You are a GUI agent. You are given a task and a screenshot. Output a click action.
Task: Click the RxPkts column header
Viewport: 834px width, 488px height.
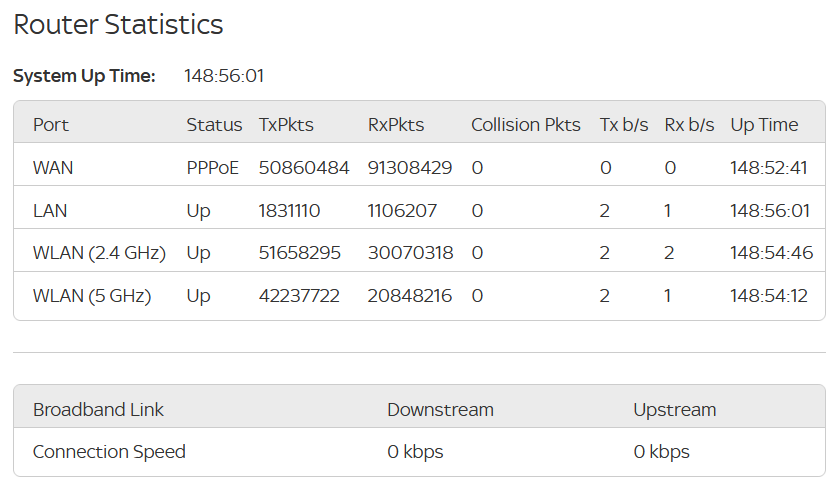point(396,125)
